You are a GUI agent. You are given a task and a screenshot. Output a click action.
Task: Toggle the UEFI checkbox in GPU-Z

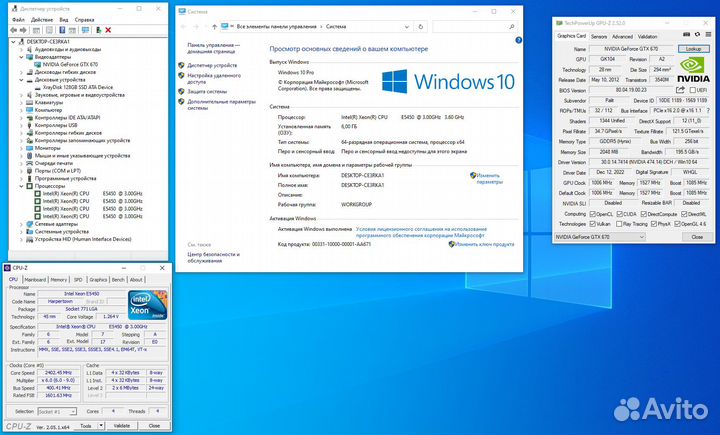coord(692,90)
